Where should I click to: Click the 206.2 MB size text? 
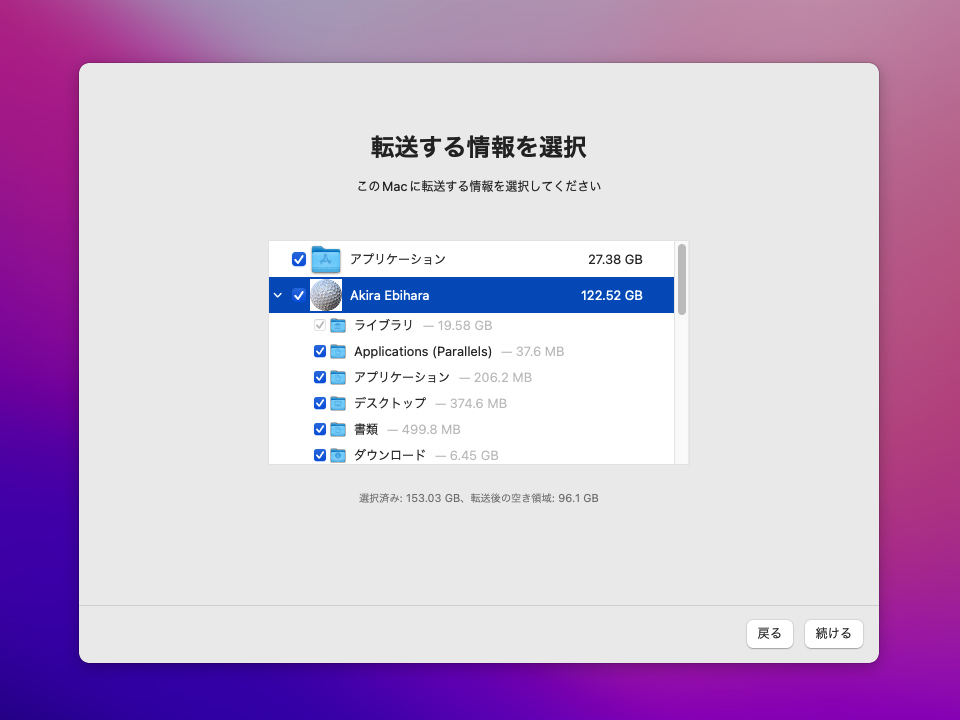[x=503, y=377]
